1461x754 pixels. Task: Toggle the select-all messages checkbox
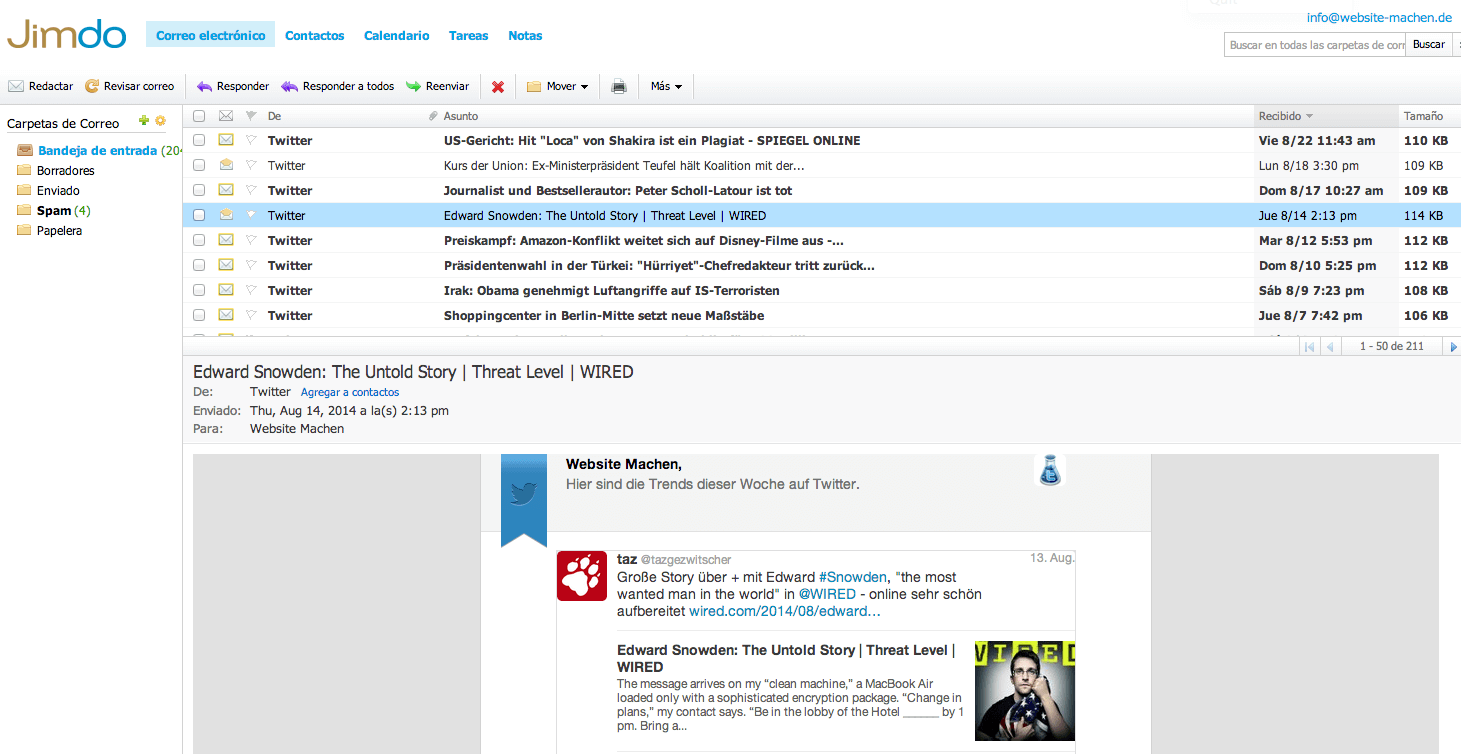click(x=199, y=116)
